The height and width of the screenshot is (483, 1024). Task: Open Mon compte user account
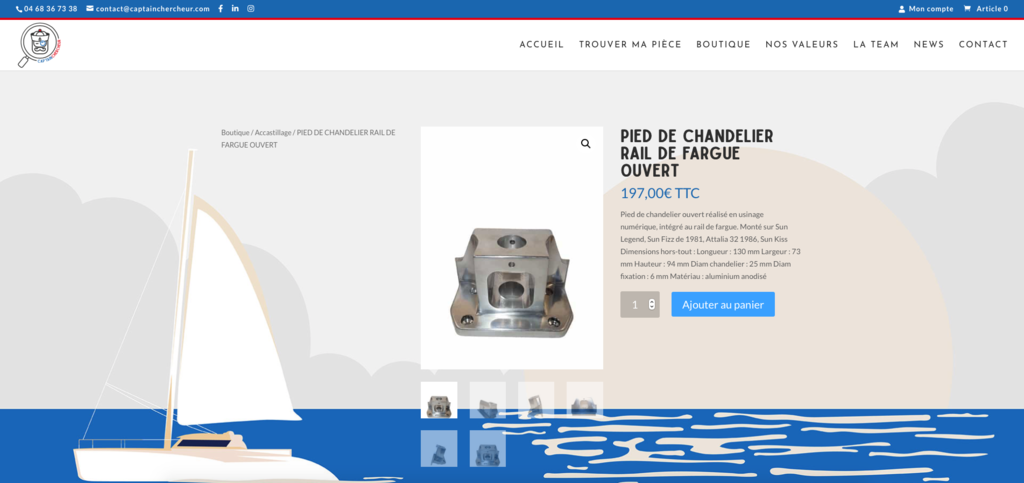925,8
